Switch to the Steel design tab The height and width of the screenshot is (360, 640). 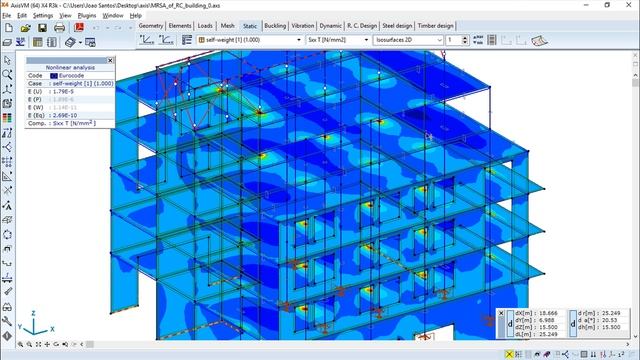[x=397, y=26]
